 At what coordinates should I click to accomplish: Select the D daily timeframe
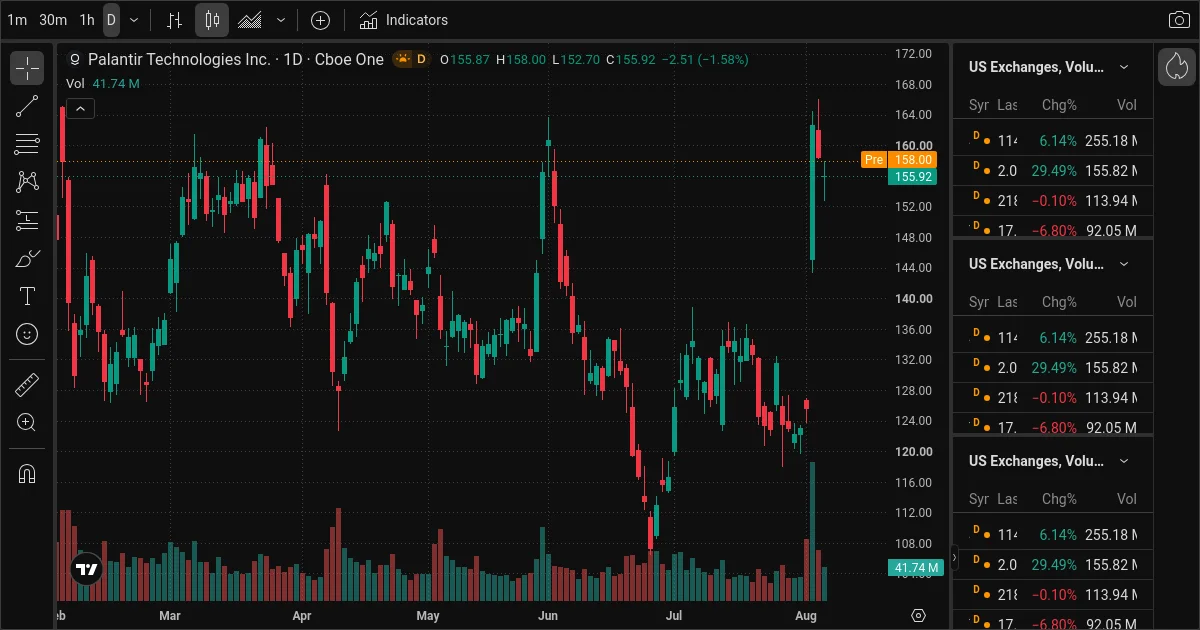(x=111, y=20)
